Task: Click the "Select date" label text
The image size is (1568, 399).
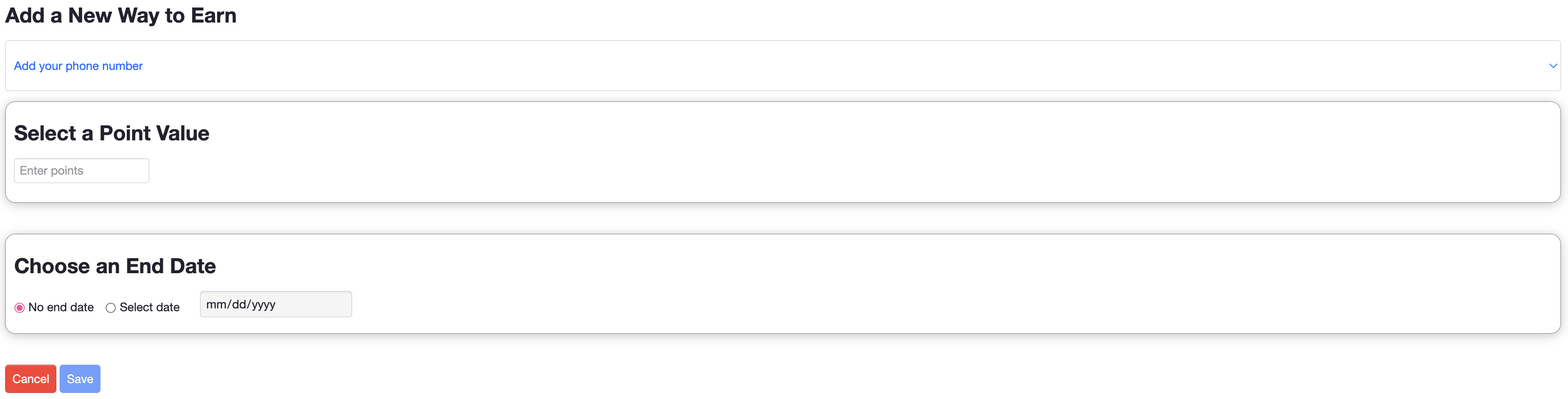Action: (x=150, y=308)
